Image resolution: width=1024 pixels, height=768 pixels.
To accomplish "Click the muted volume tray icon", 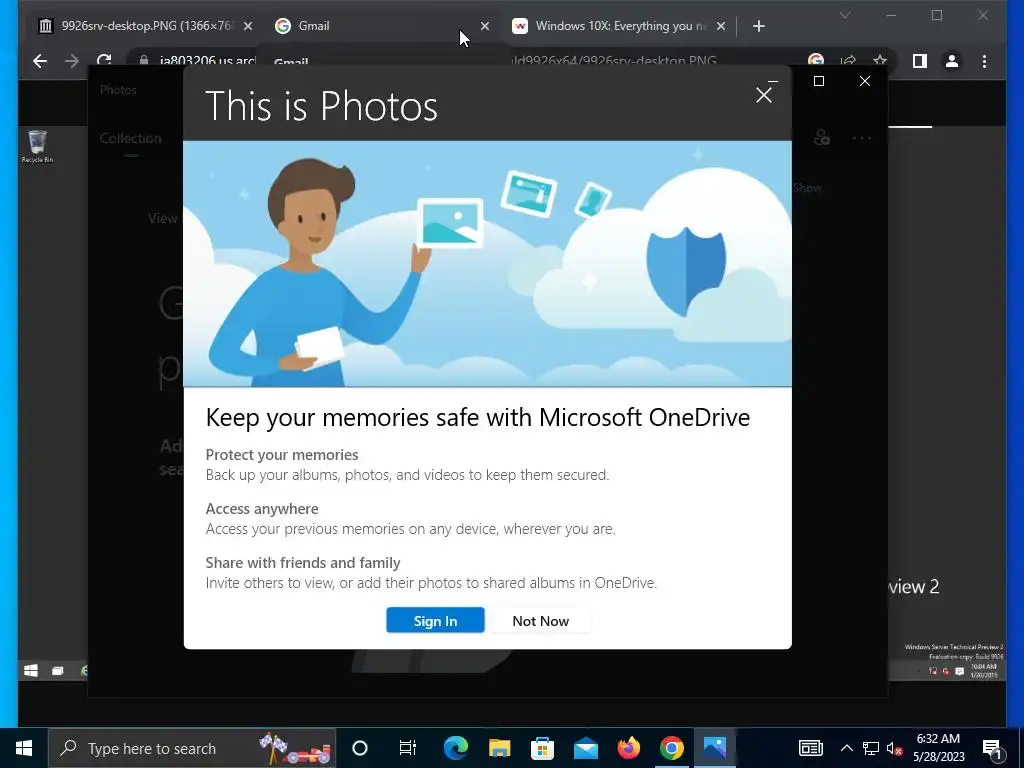I will (x=894, y=748).
